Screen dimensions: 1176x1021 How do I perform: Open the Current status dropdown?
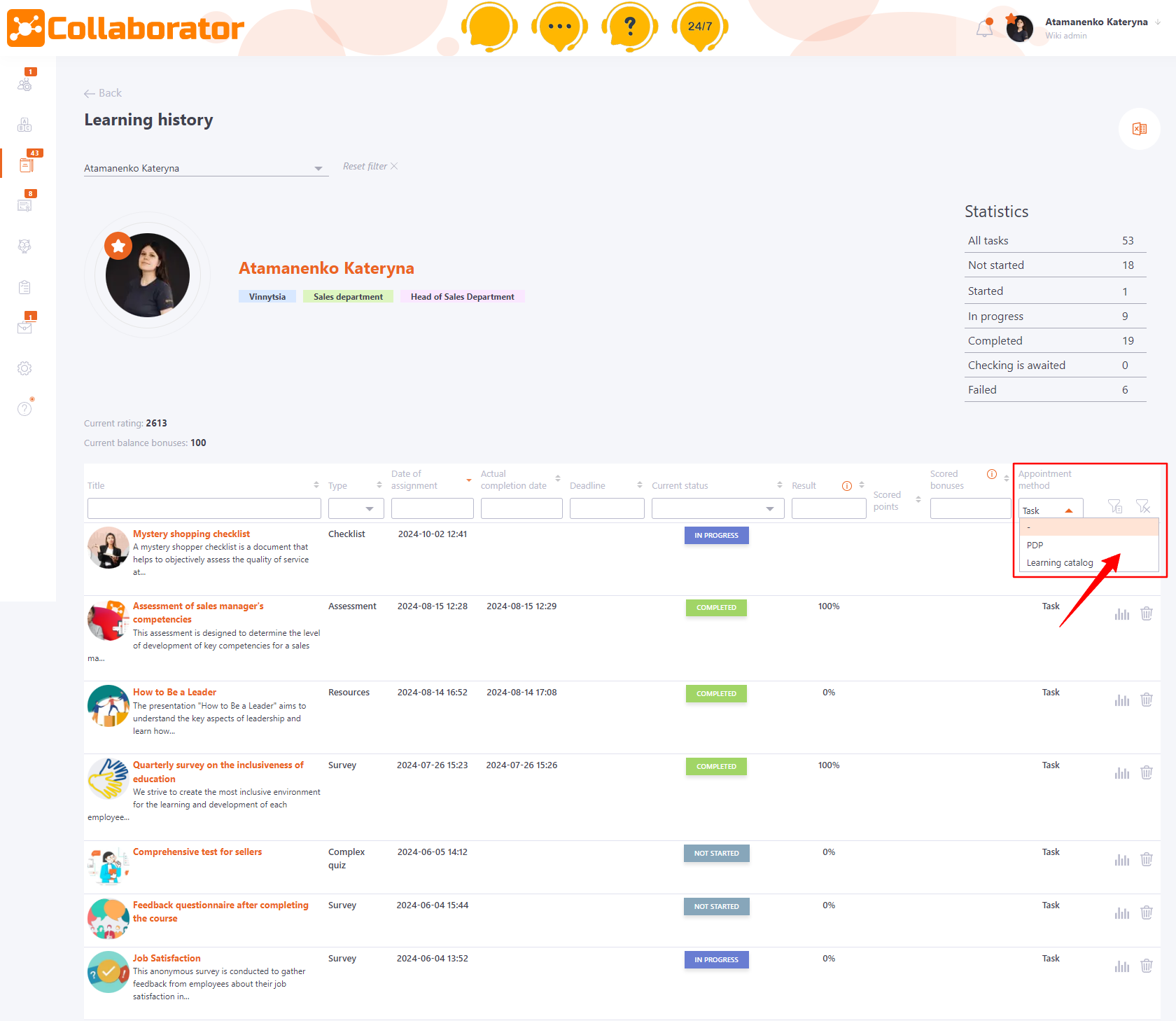point(770,508)
